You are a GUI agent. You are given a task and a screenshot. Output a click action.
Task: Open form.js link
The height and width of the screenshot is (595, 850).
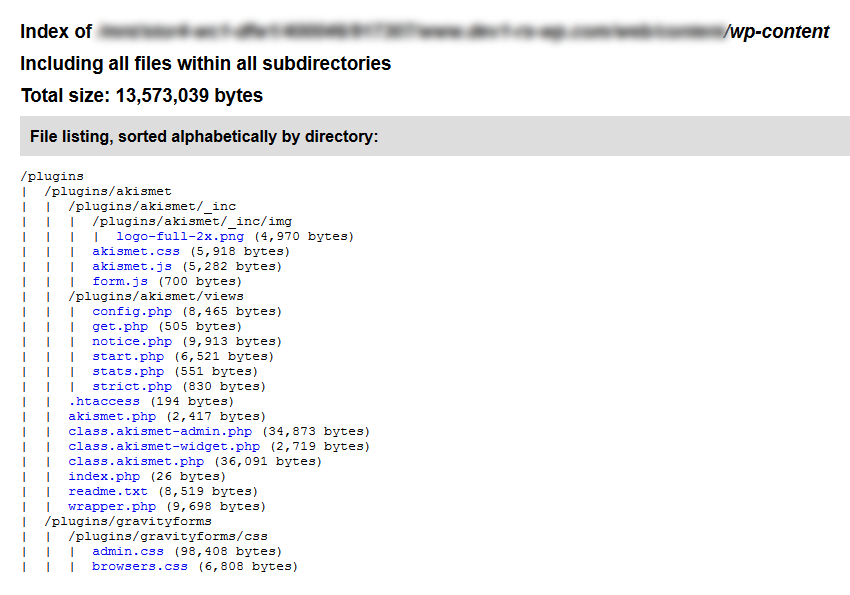point(120,281)
